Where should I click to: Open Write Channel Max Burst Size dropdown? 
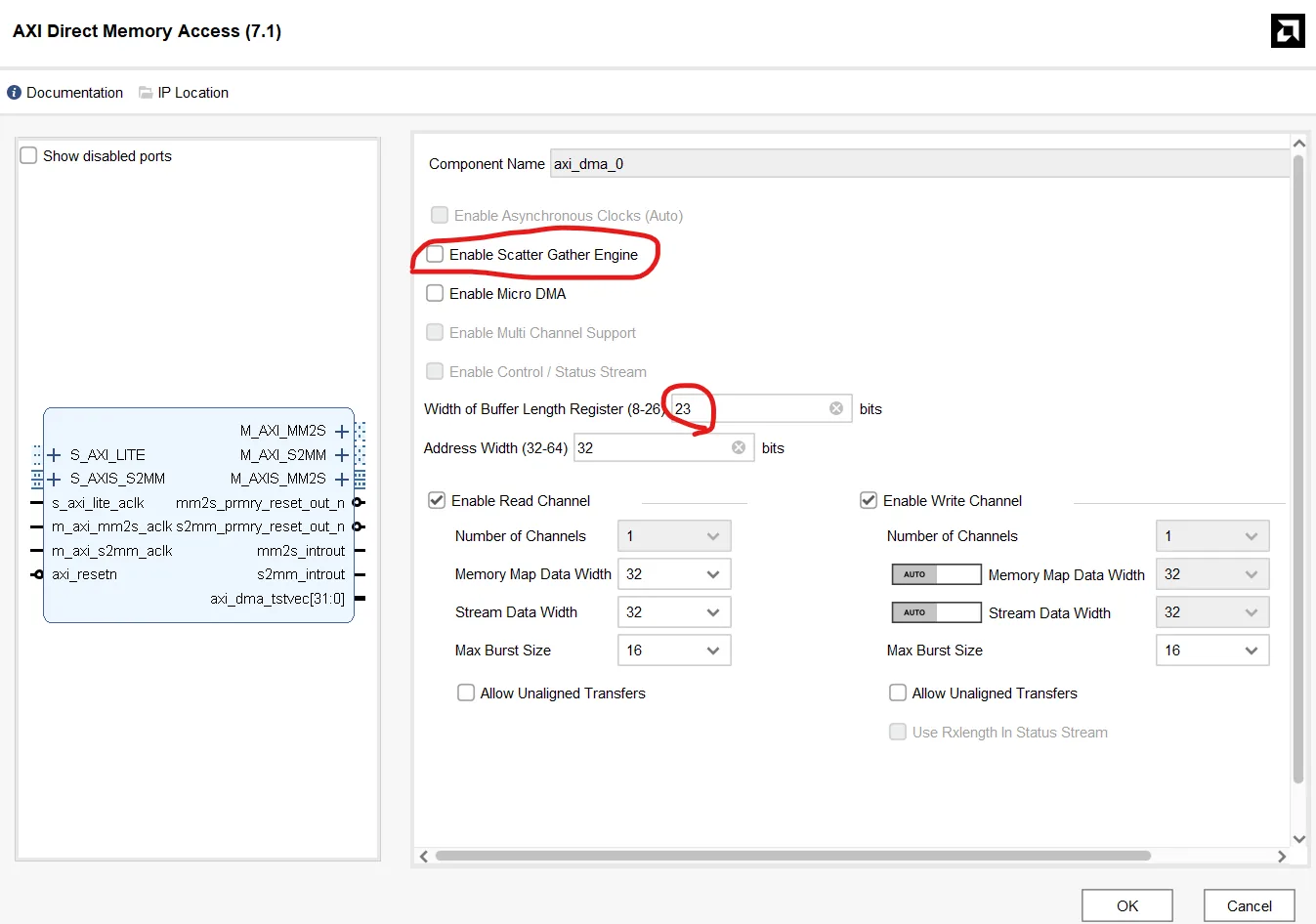[1212, 651]
